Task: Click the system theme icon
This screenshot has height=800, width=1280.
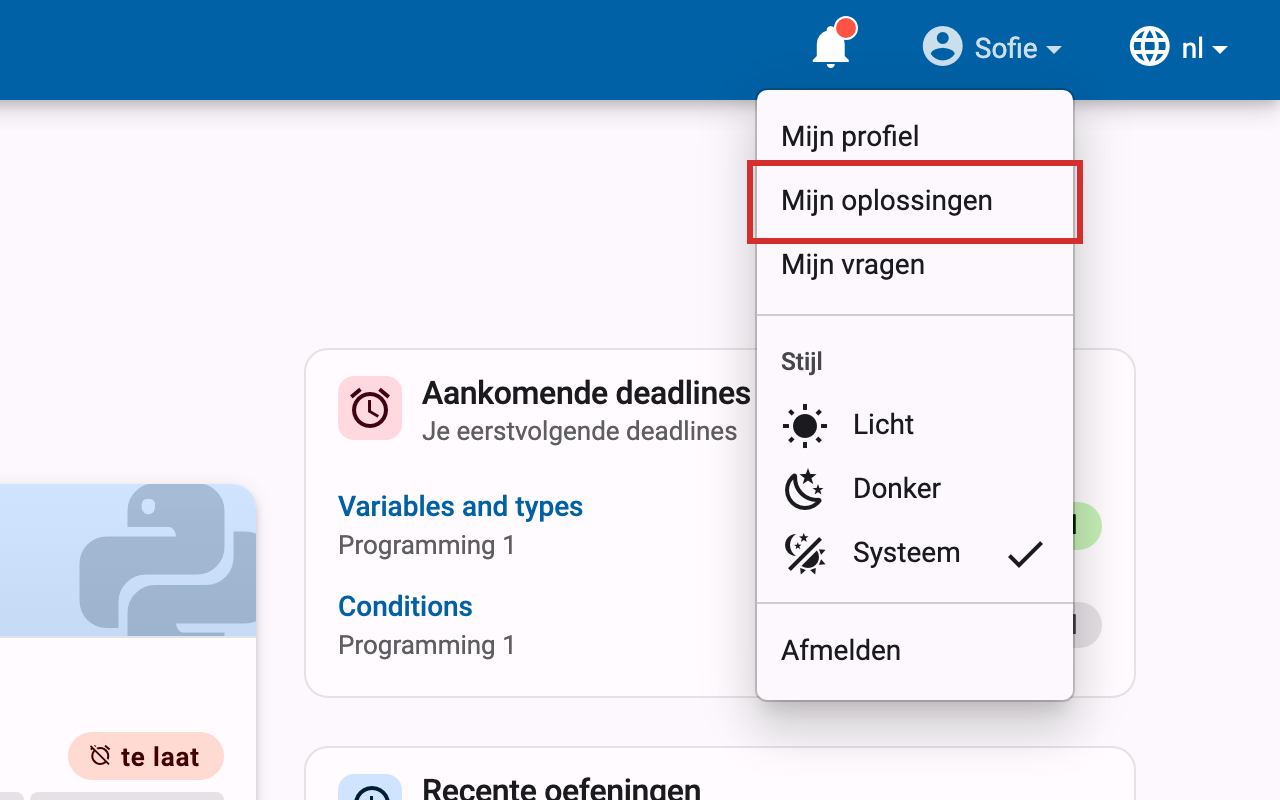Action: click(x=804, y=553)
